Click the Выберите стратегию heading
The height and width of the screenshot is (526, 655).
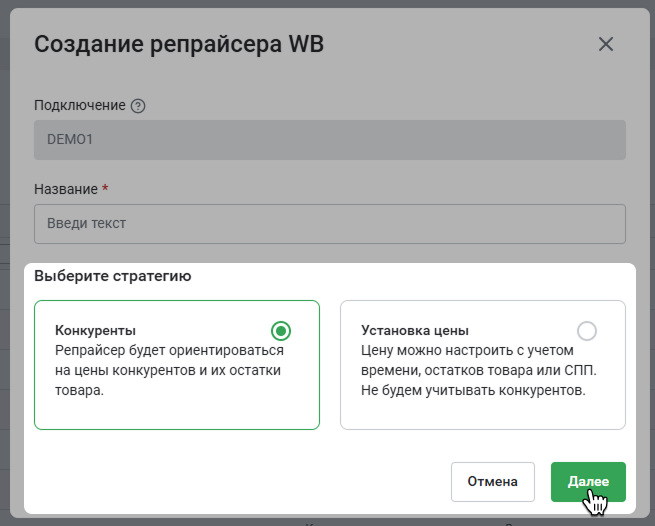pos(112,276)
